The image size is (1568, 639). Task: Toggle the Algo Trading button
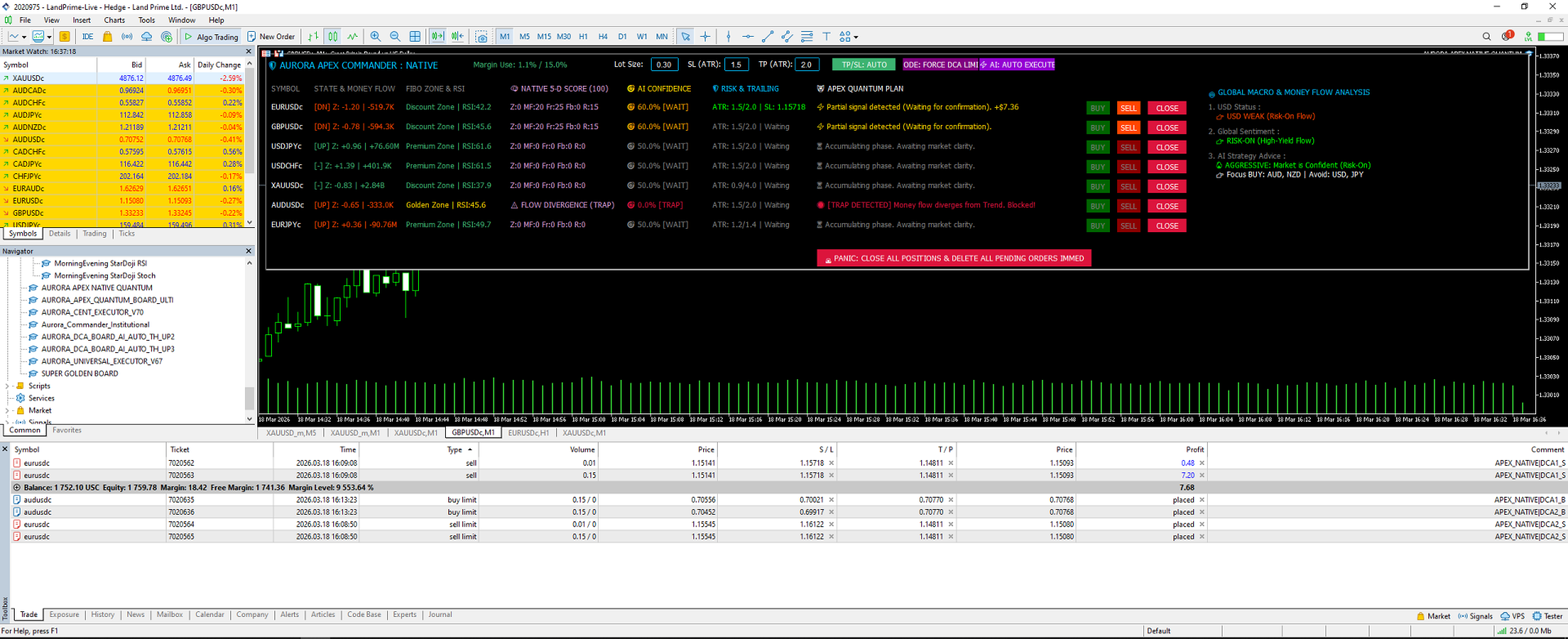click(x=212, y=37)
